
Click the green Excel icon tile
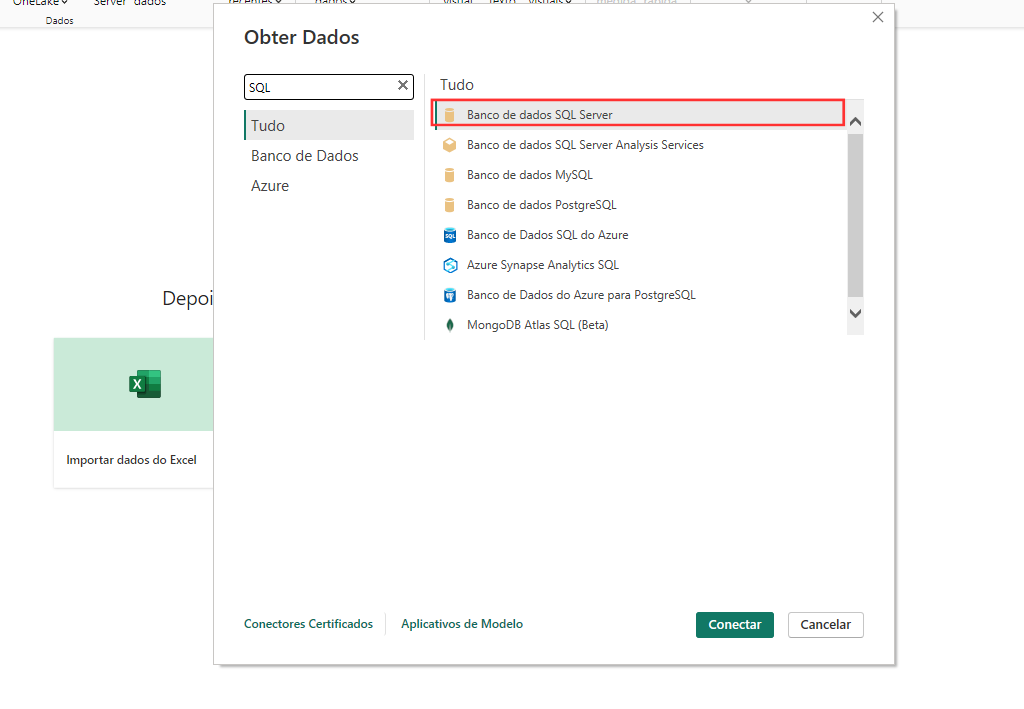[x=145, y=384]
